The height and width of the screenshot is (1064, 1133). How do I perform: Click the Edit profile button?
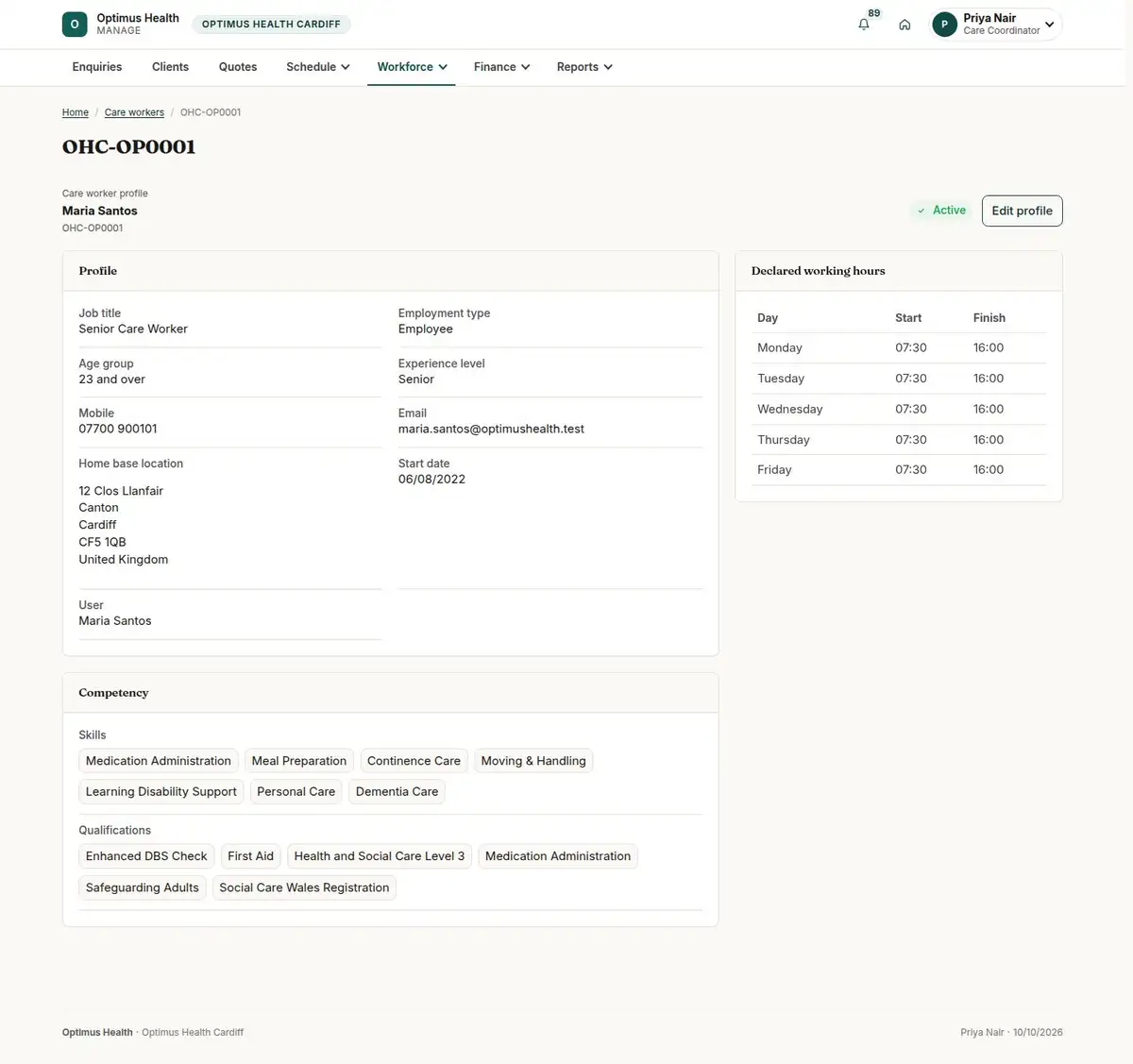click(x=1022, y=211)
